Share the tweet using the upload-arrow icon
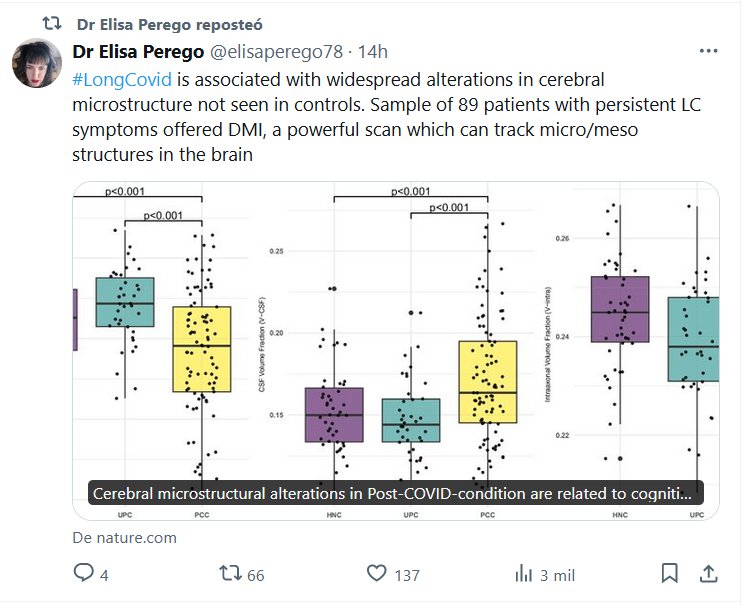Image resolution: width=744 pixels, height=606 pixels. click(x=707, y=573)
